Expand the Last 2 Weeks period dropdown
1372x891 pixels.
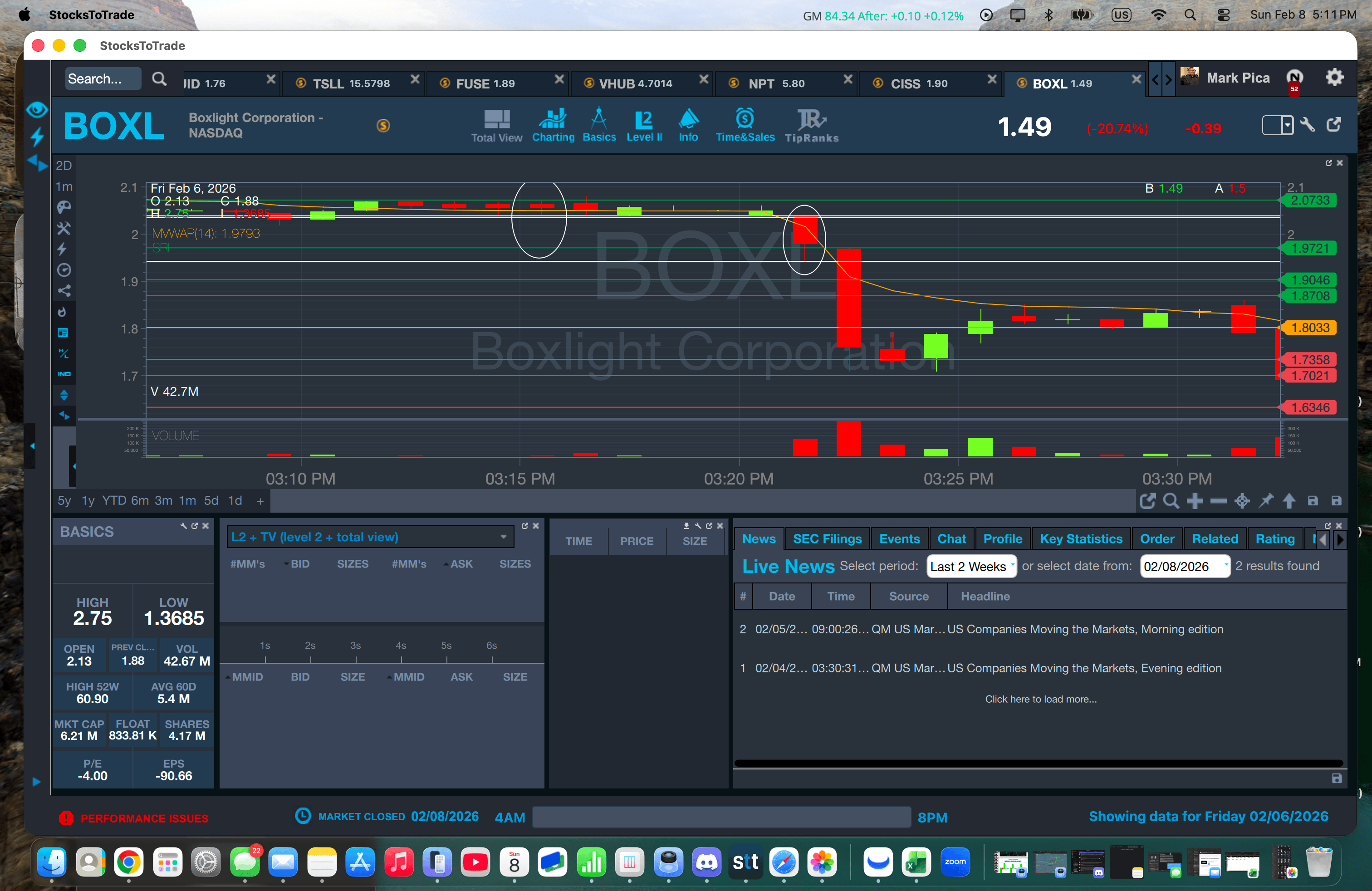click(971, 567)
